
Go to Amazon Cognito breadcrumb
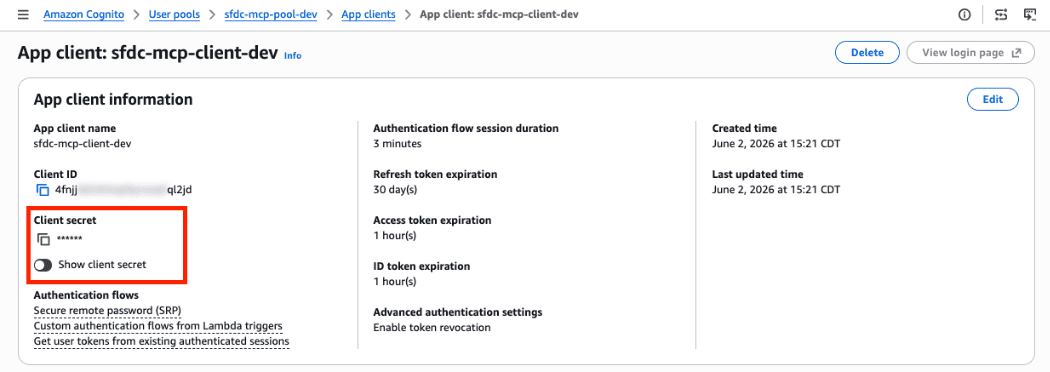84,15
